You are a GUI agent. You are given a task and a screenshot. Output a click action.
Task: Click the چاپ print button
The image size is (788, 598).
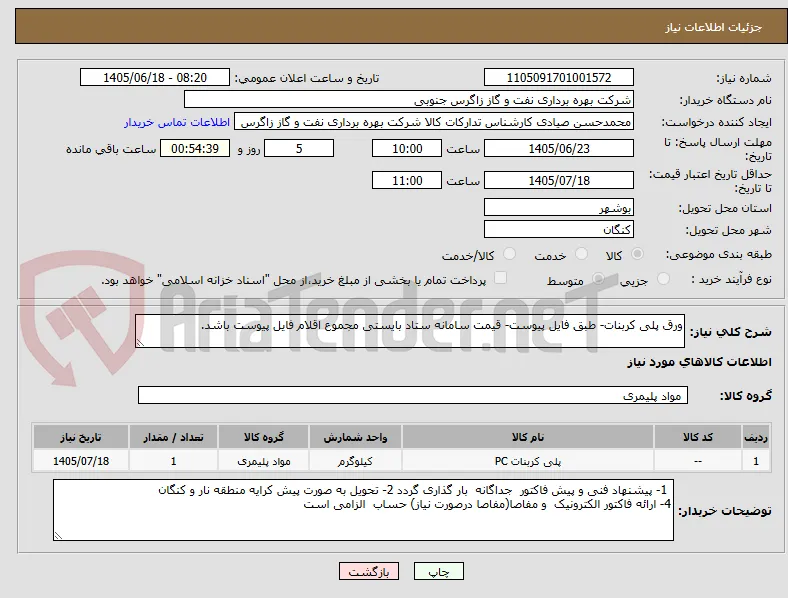coord(439,571)
